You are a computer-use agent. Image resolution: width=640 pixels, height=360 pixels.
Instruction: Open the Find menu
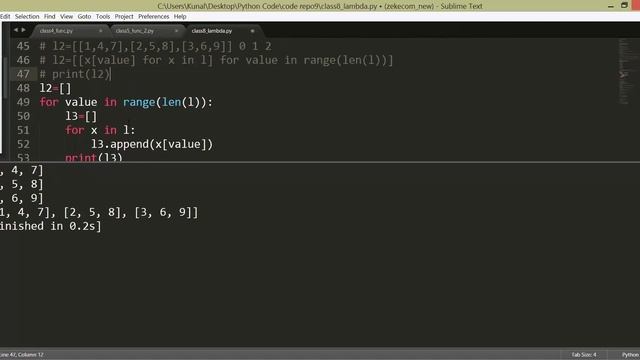tap(49, 17)
